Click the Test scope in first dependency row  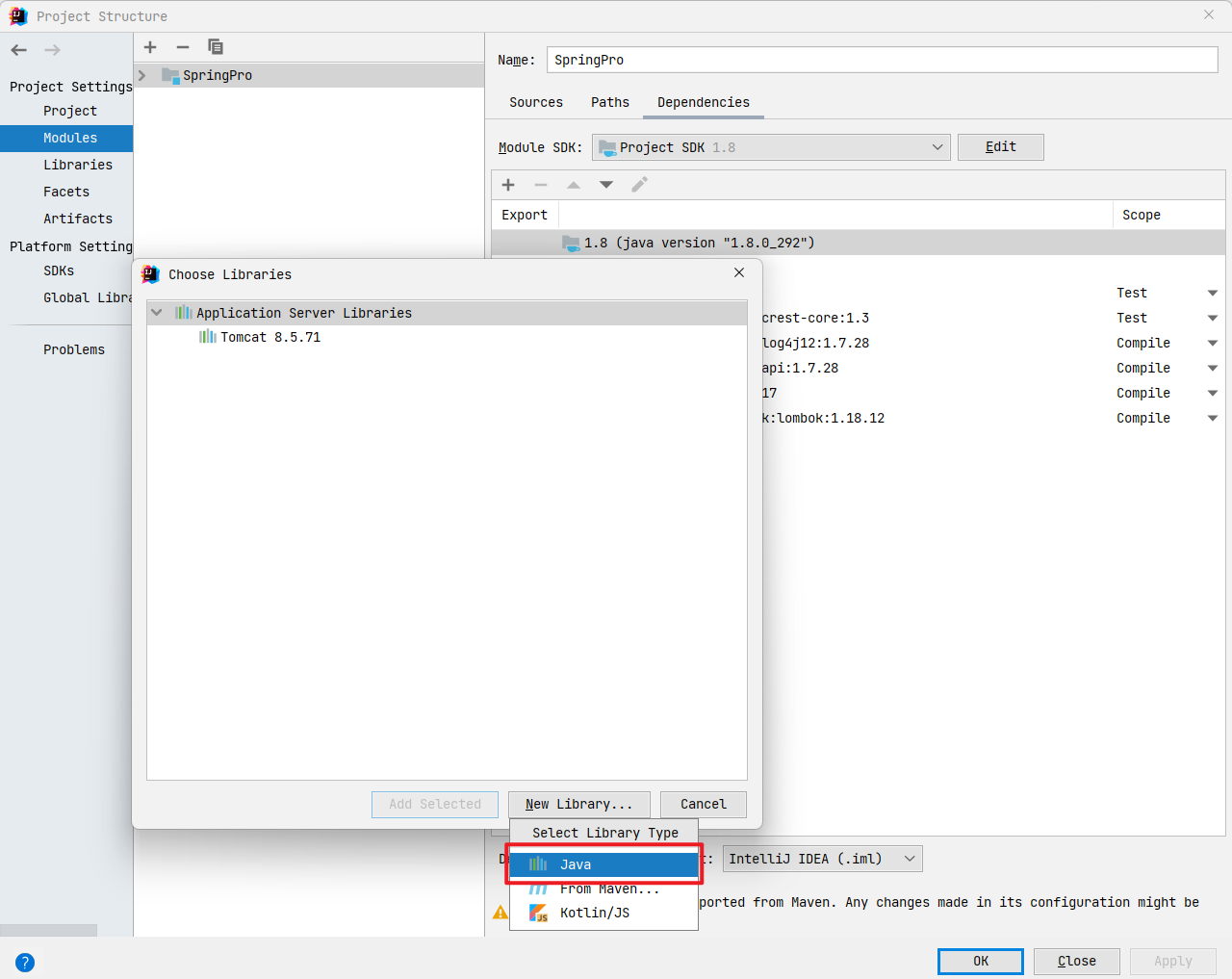tap(1132, 293)
